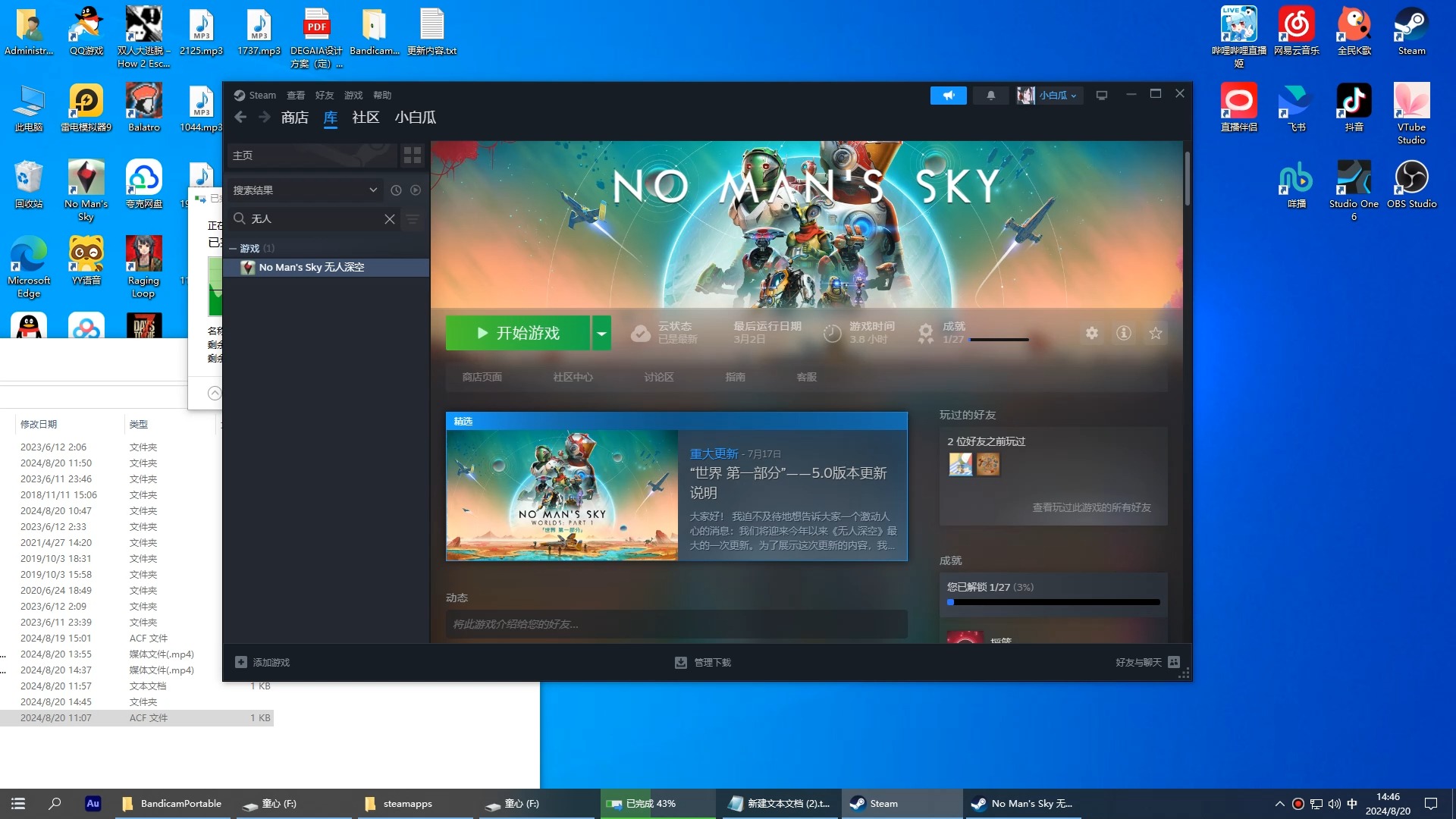Expand the play button options arrow

(x=600, y=332)
